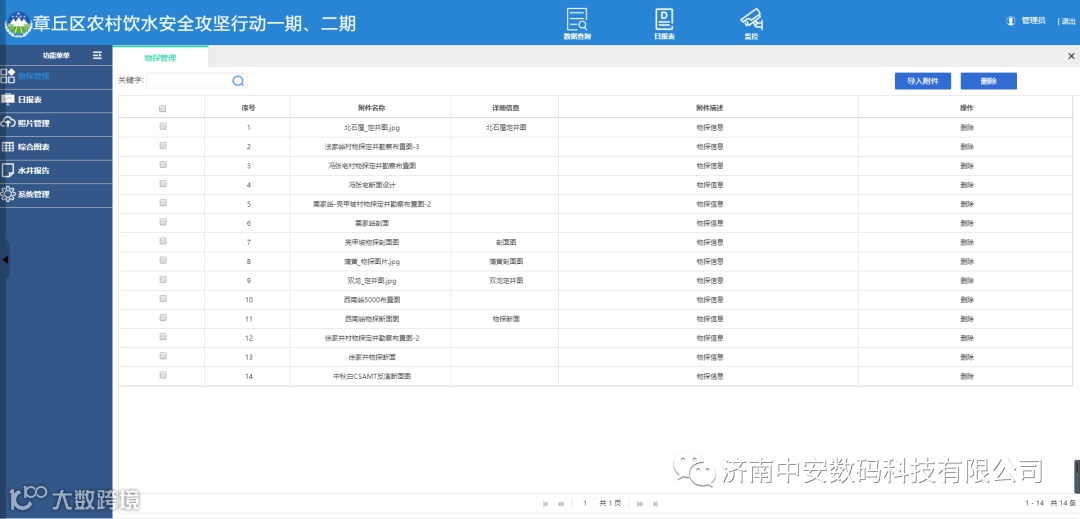The width and height of the screenshot is (1080, 519).
Task: Open the gear icon for 系统管理
Action: click(x=8, y=194)
